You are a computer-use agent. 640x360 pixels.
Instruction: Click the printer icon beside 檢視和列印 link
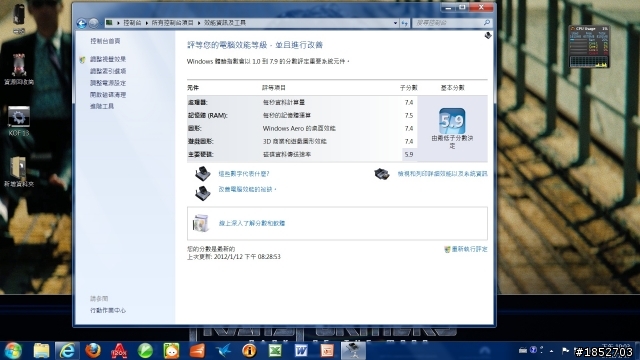382,173
